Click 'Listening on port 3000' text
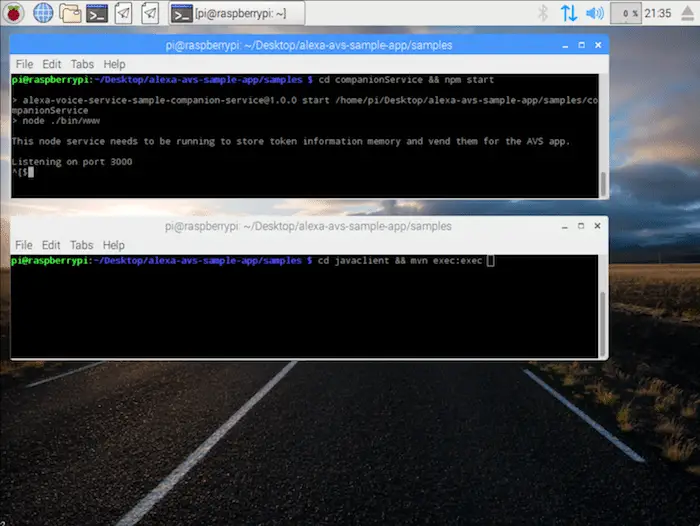Viewport: 700px width, 526px height. (72, 162)
